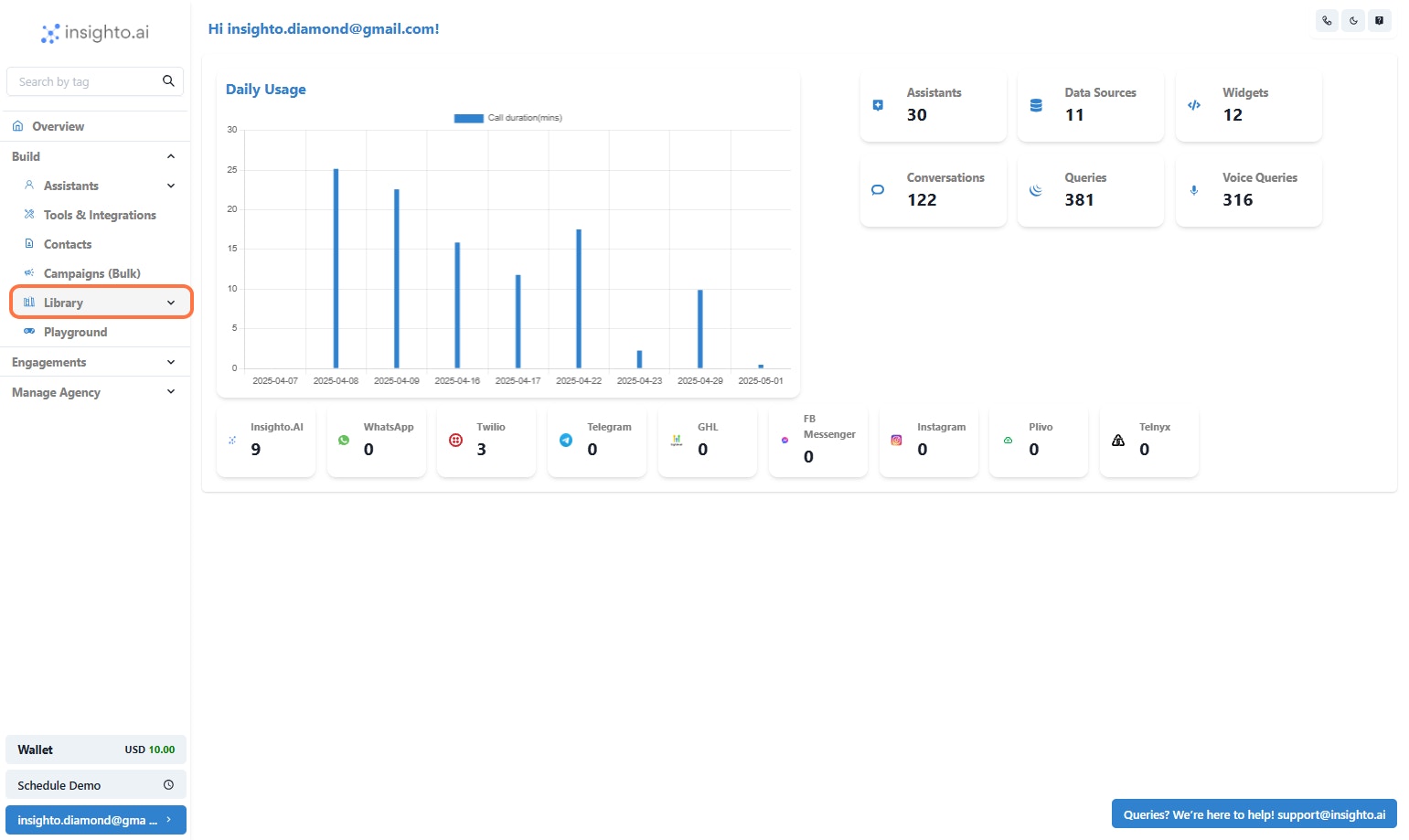Image resolution: width=1409 pixels, height=840 pixels.
Task: Click the FB Messenger channel icon
Action: [785, 440]
